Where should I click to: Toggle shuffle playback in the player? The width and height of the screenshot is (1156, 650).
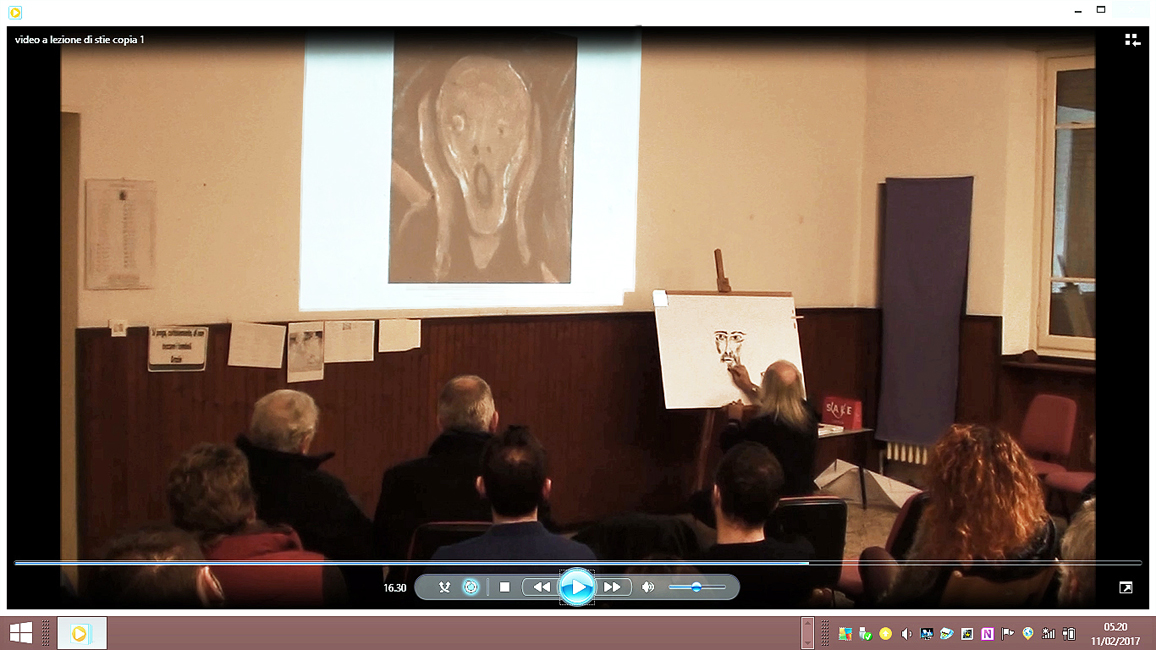point(444,587)
